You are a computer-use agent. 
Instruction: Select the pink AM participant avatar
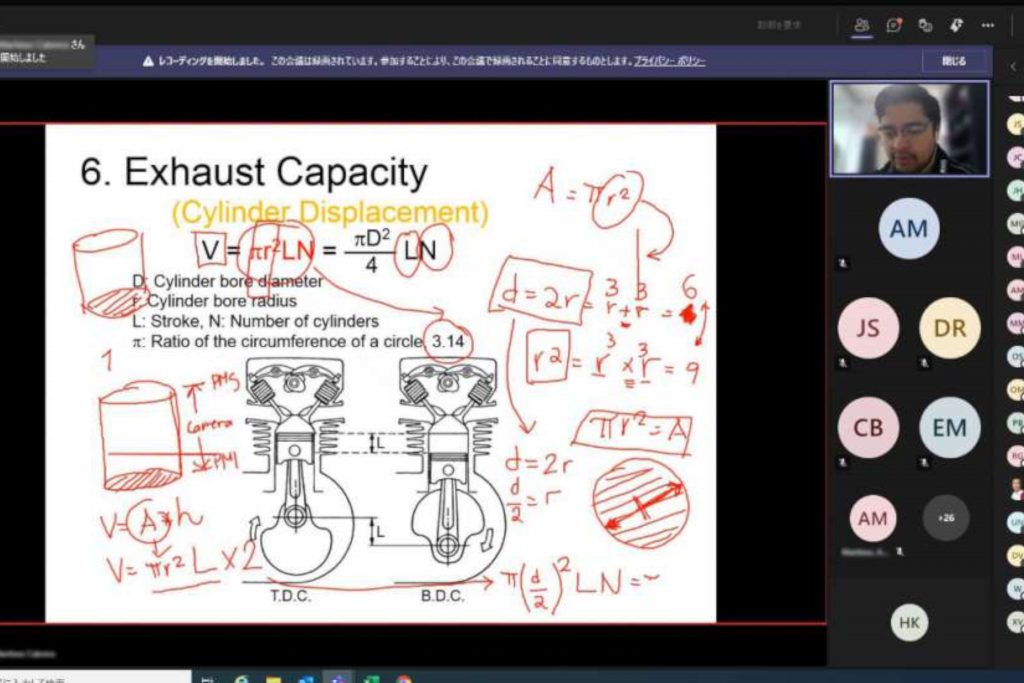pos(872,518)
